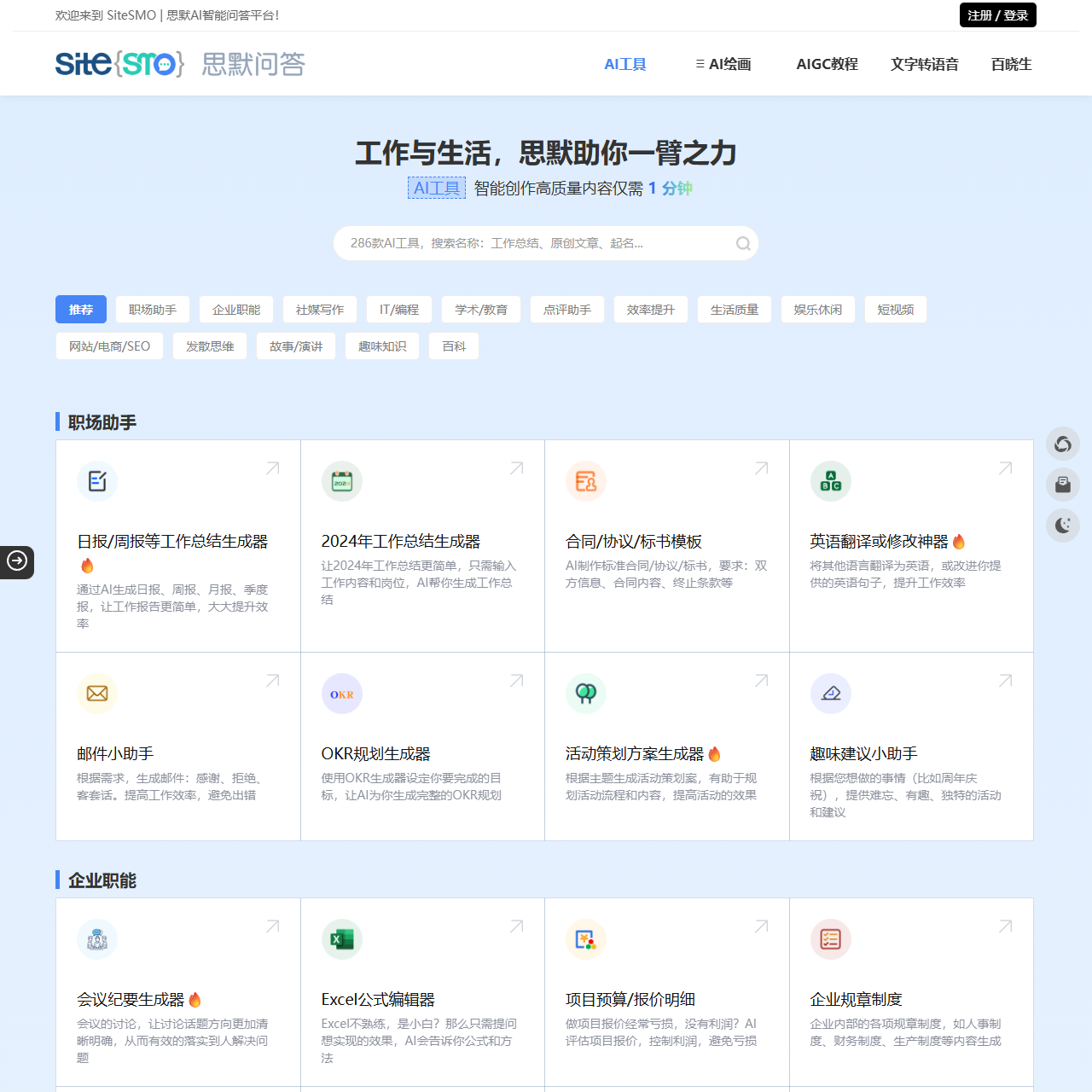The height and width of the screenshot is (1092, 1092).
Task: Select the 推荐 category filter
Action: coord(80,309)
